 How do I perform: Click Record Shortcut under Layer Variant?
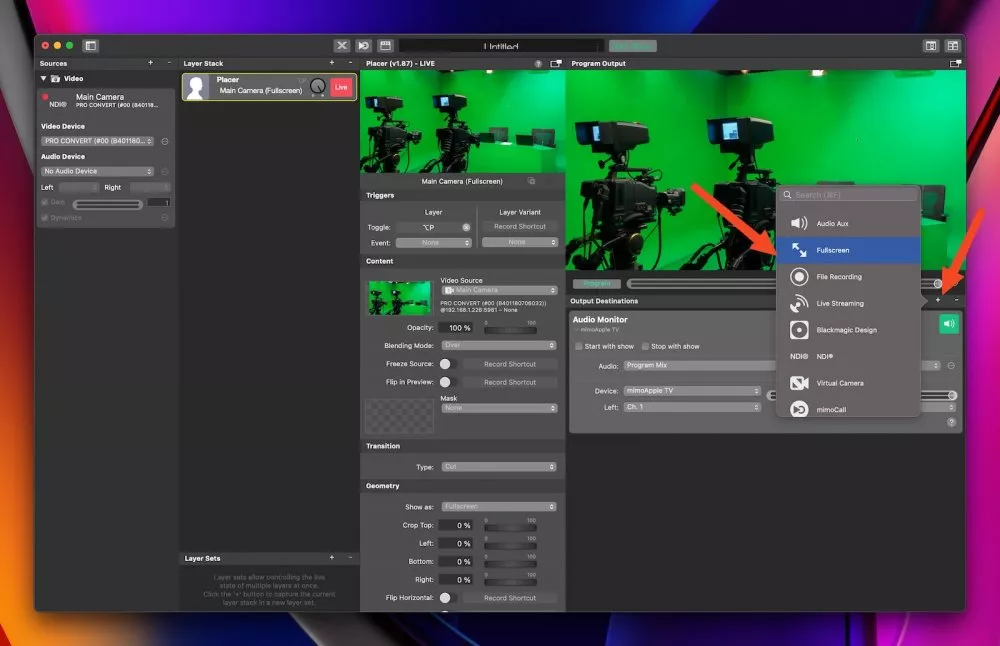tap(520, 226)
